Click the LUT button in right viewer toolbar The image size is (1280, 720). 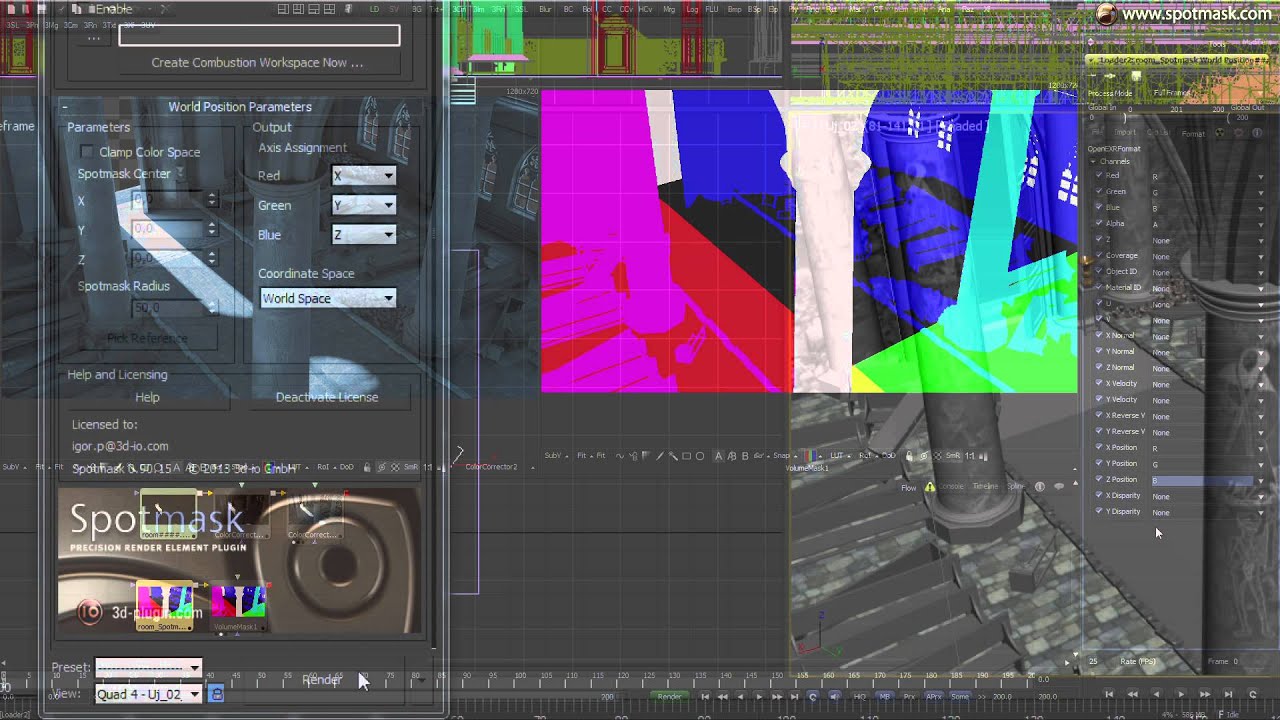pyautogui.click(x=837, y=455)
